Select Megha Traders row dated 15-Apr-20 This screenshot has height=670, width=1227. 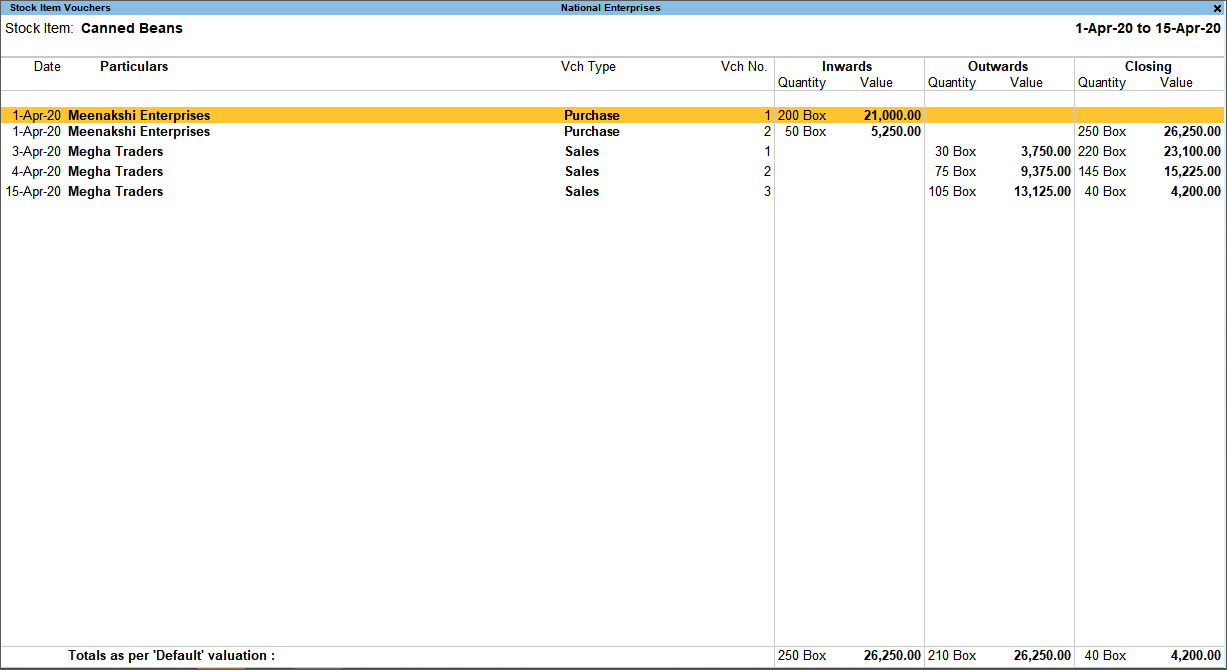(x=612, y=192)
